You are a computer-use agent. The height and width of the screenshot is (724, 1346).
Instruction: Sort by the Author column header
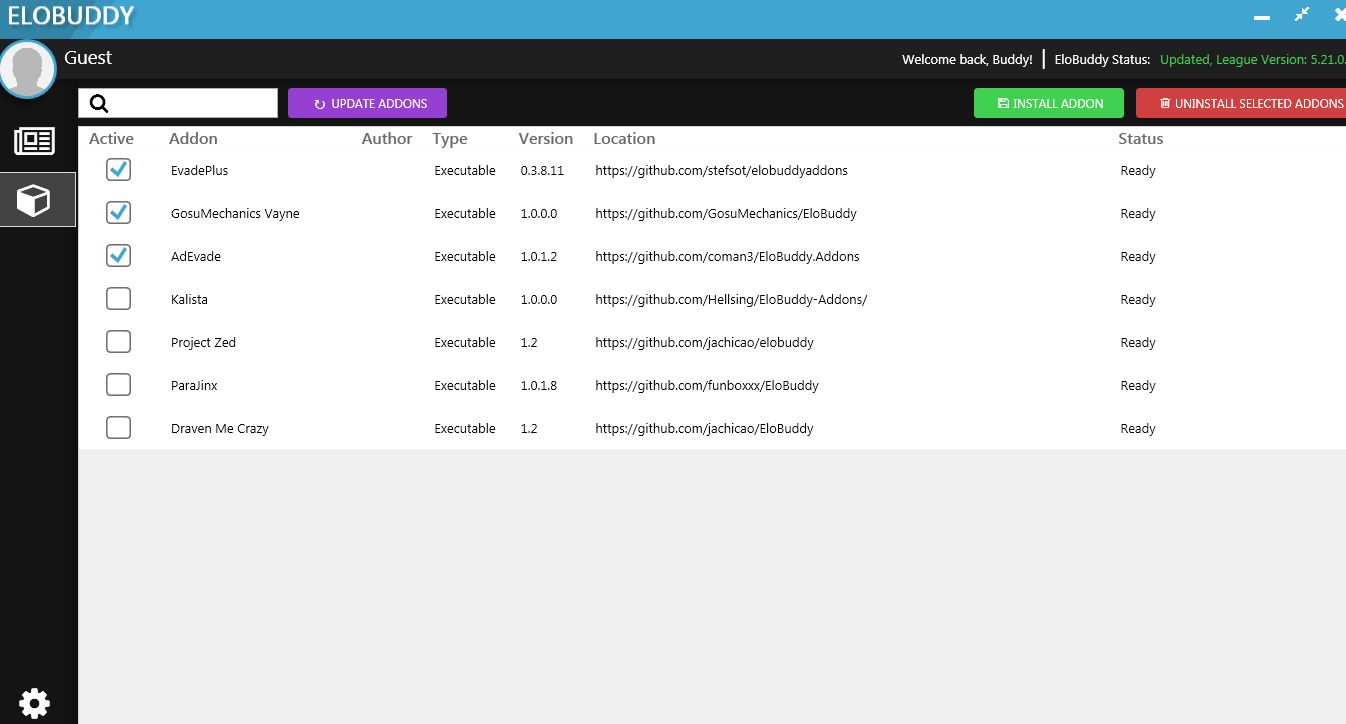(387, 139)
